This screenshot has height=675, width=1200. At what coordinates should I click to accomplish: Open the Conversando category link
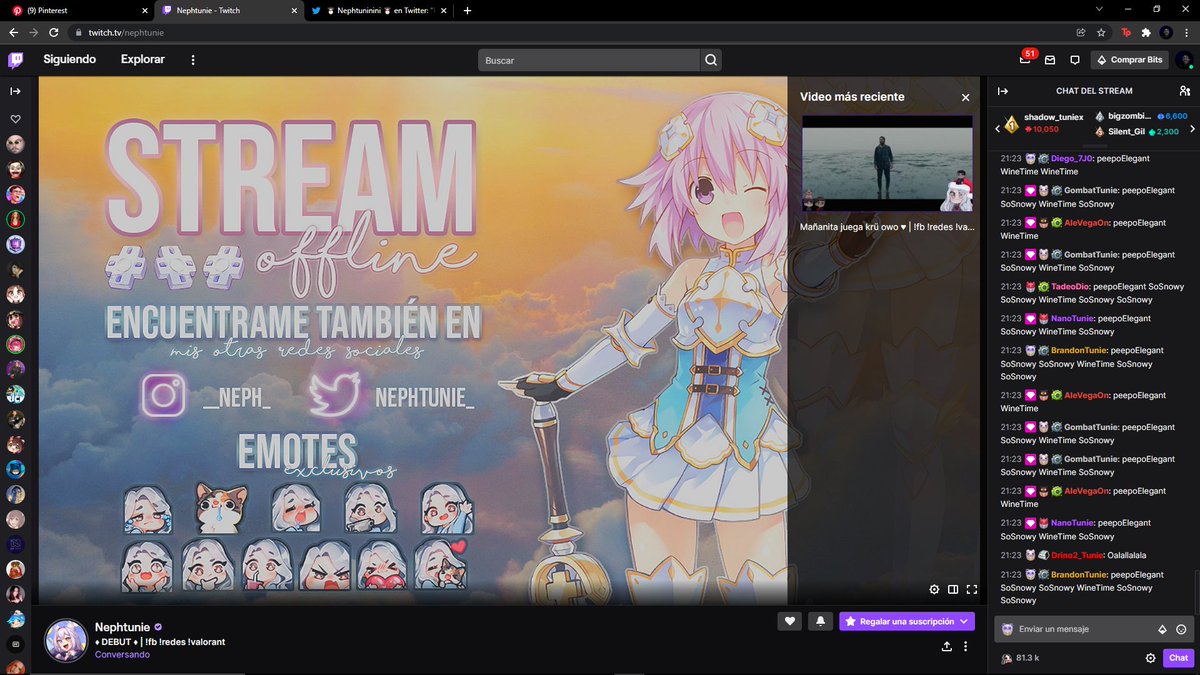[x=122, y=655]
